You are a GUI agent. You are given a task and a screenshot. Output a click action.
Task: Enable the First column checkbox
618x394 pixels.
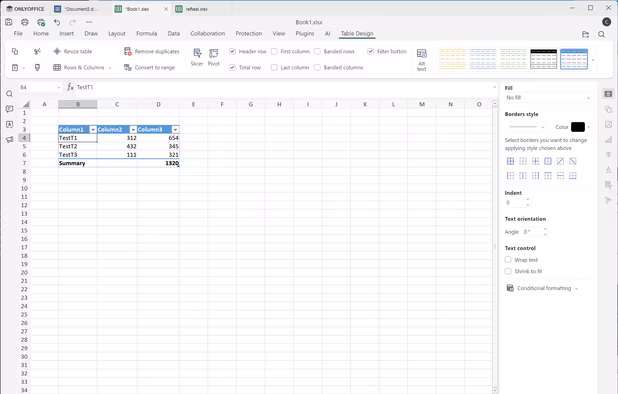pos(274,51)
